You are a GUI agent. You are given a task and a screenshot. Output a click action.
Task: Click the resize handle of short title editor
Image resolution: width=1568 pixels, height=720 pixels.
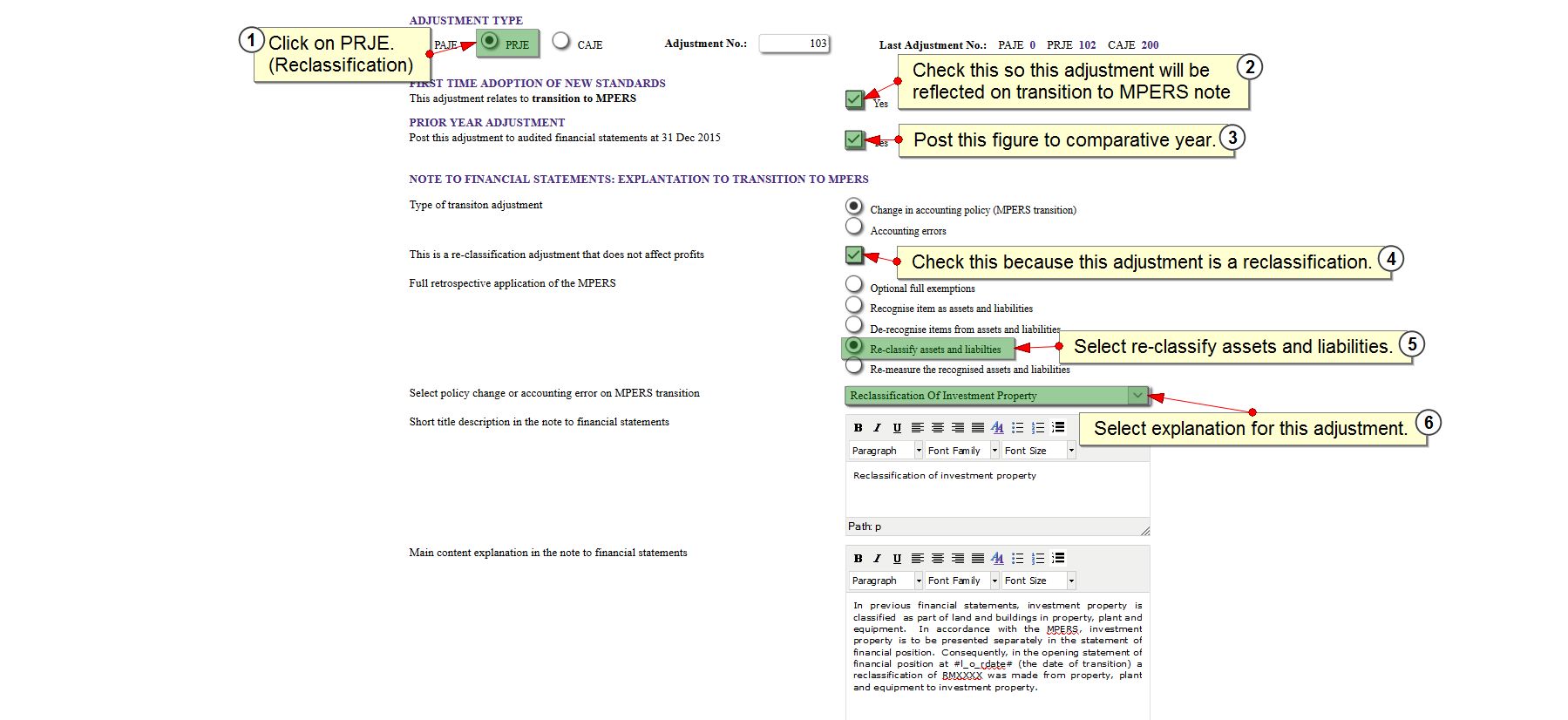click(x=1144, y=530)
